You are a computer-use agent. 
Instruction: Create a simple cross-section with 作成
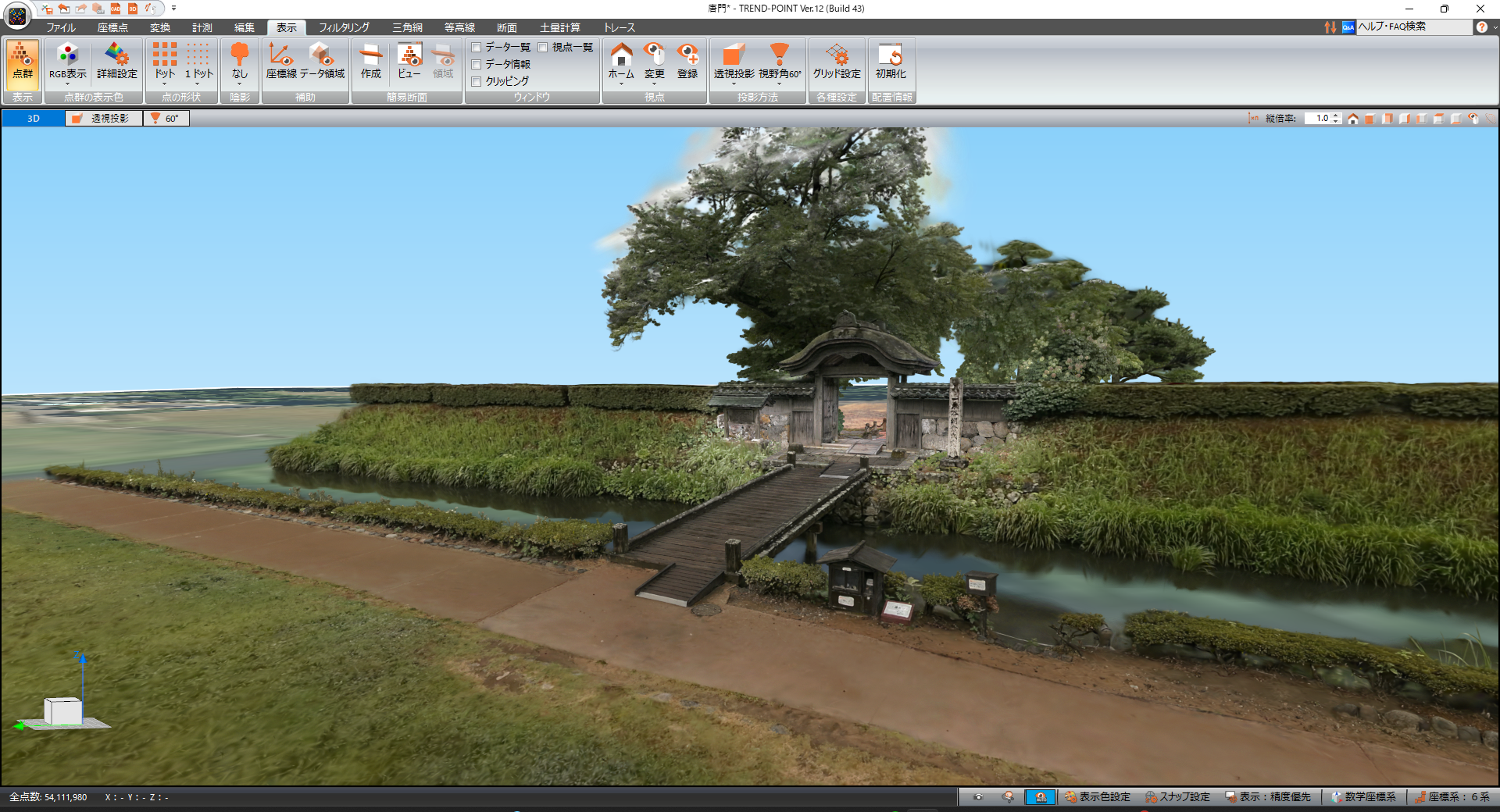370,62
